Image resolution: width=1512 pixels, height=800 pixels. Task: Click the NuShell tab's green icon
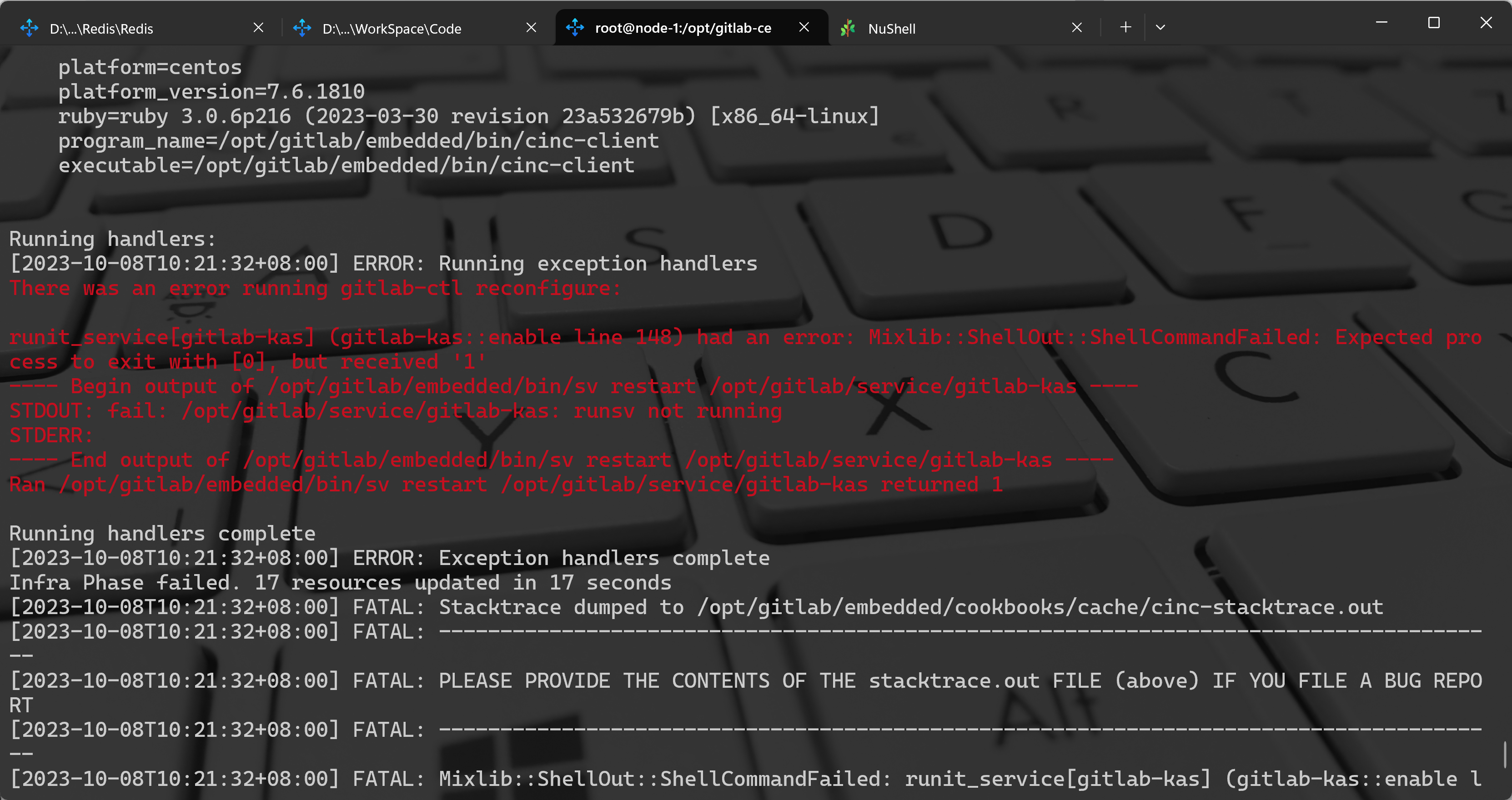[848, 28]
